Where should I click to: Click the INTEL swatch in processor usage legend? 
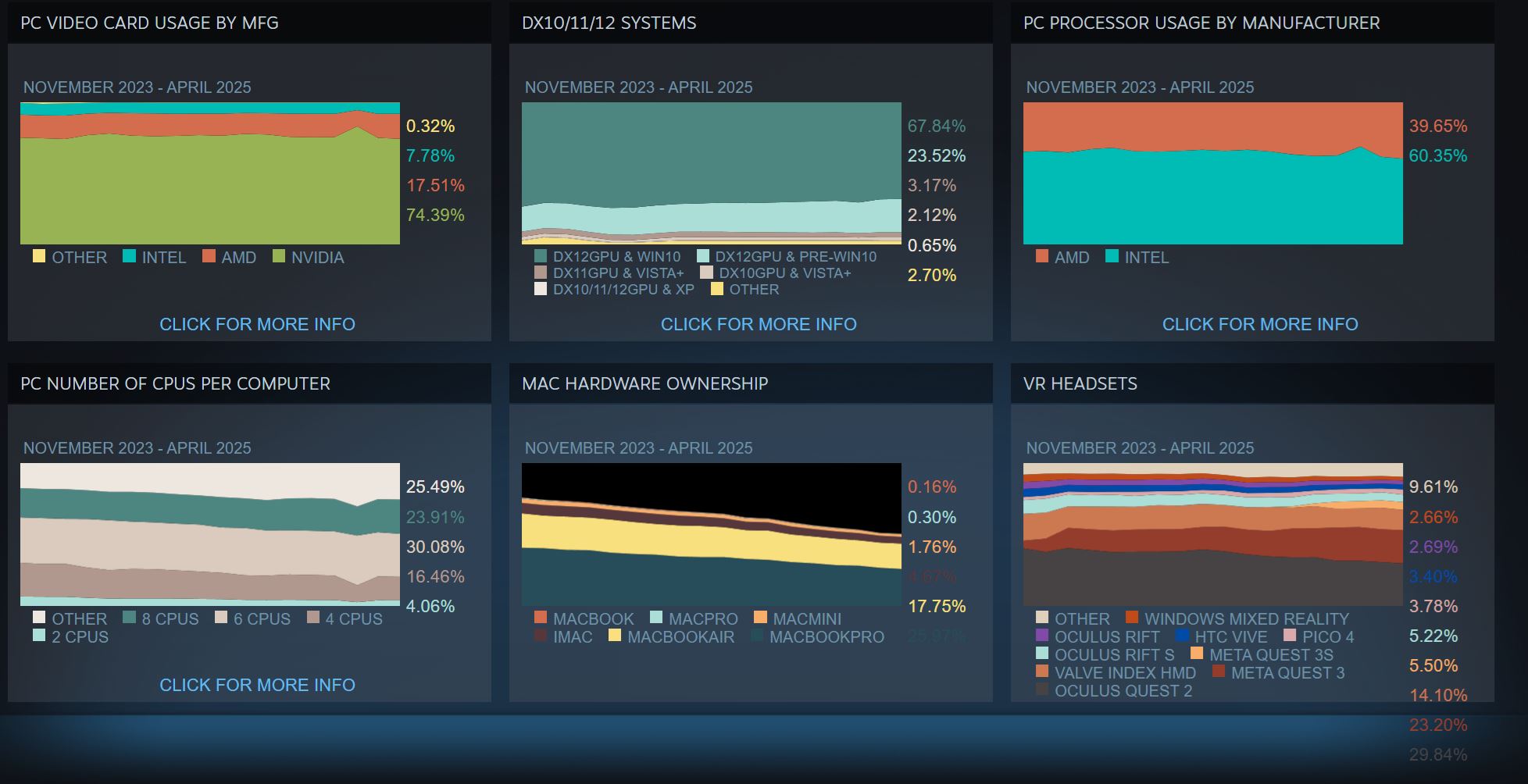pyautogui.click(x=1112, y=255)
